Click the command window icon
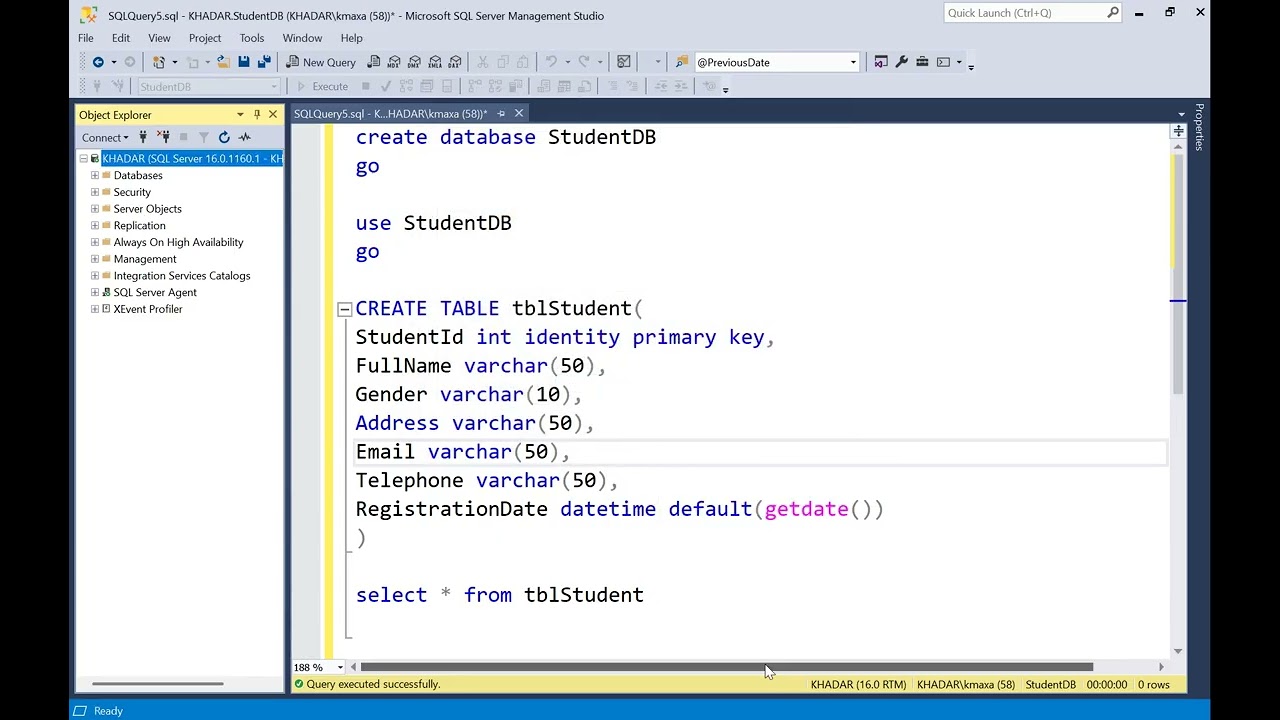The width and height of the screenshot is (1280, 720). tap(943, 62)
